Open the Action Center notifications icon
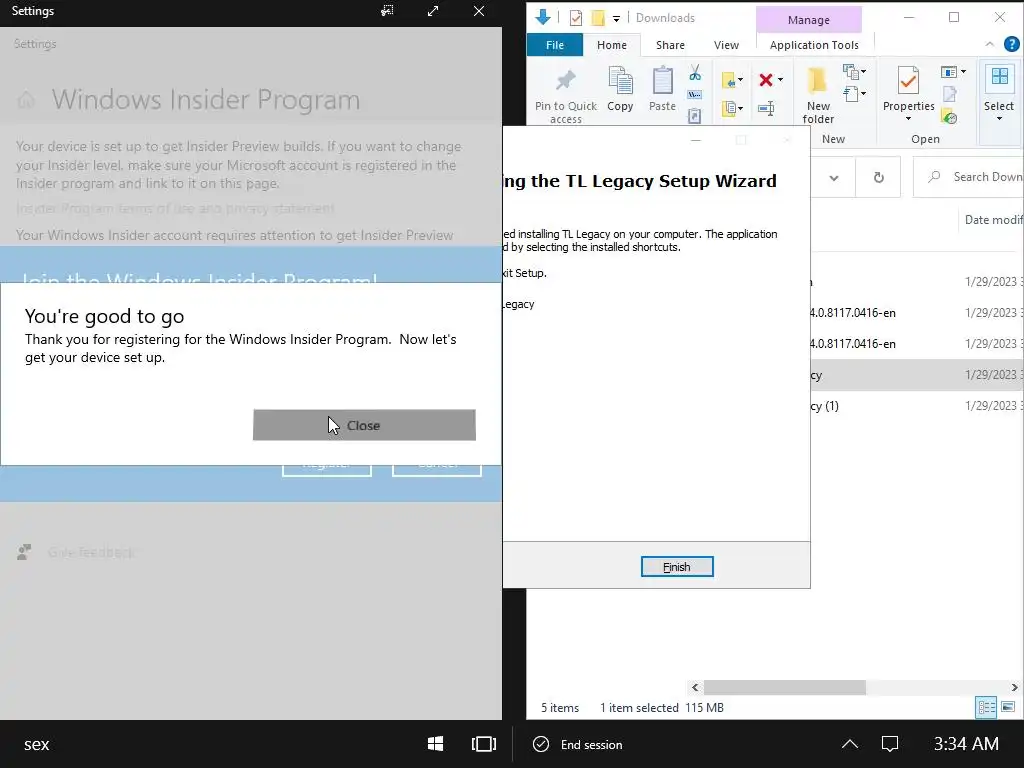 (x=889, y=744)
